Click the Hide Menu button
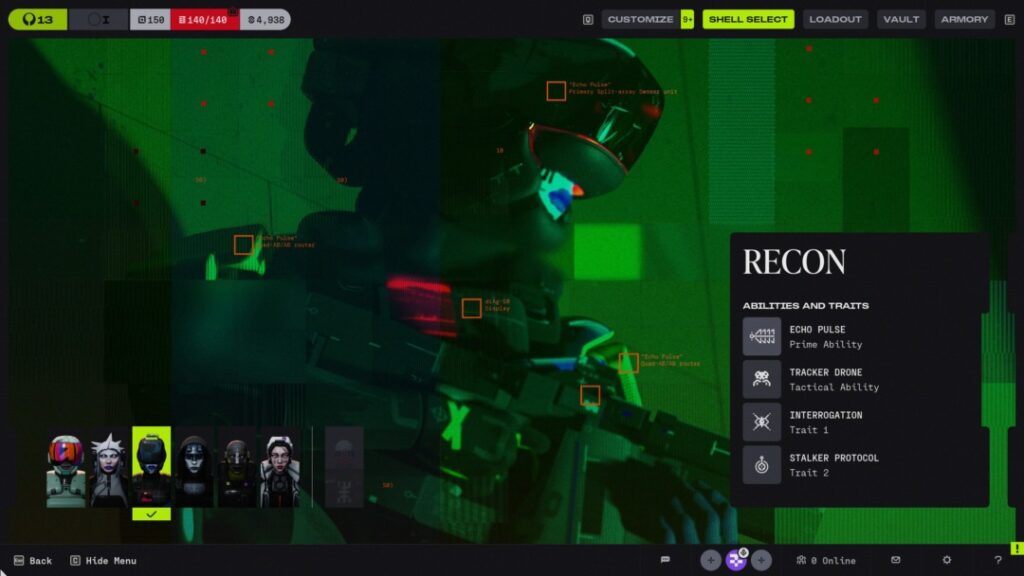The image size is (1024, 576). click(104, 560)
